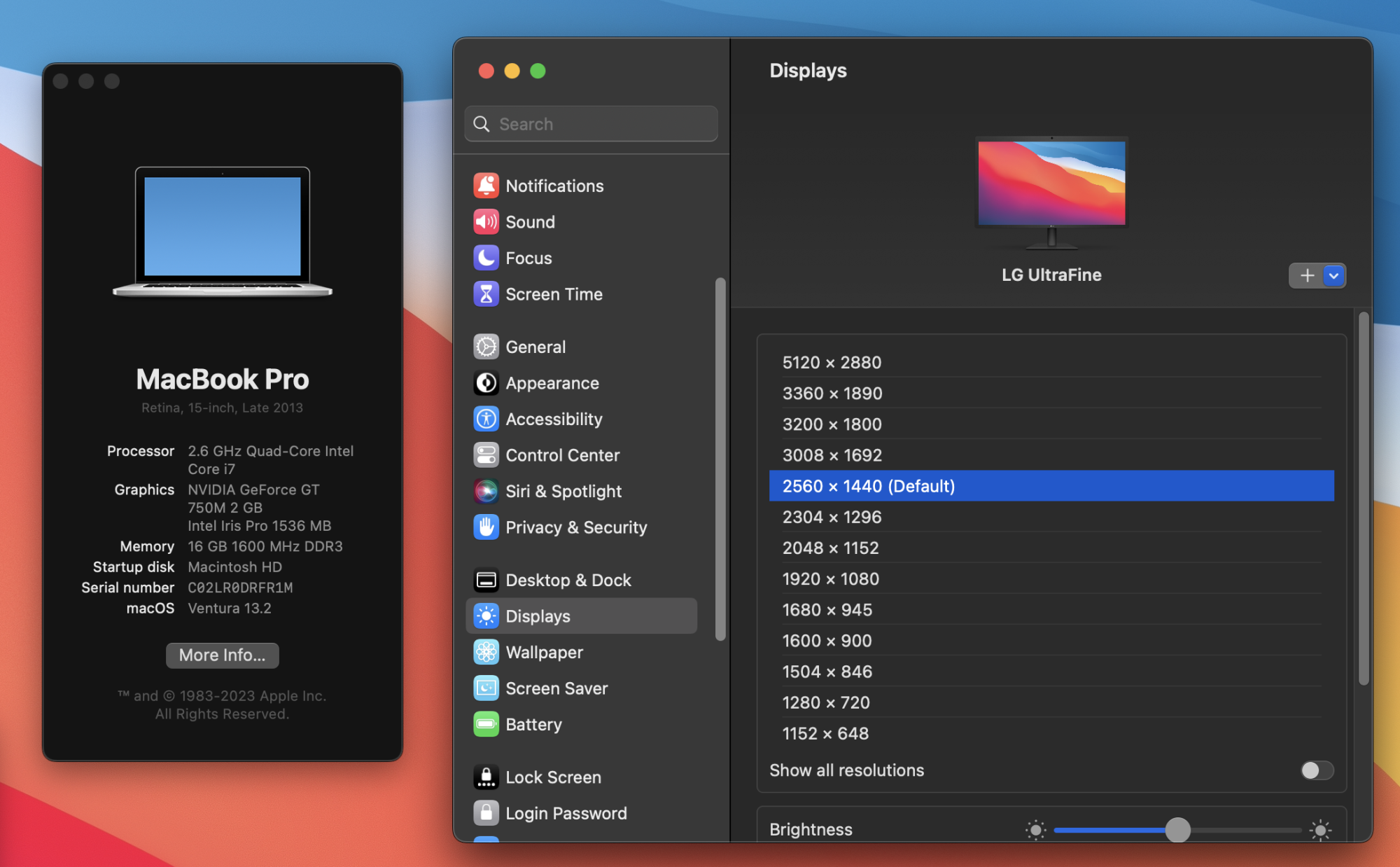This screenshot has width=1400, height=867.
Task: Select 3360 × 1890 resolution
Action: click(x=1051, y=393)
